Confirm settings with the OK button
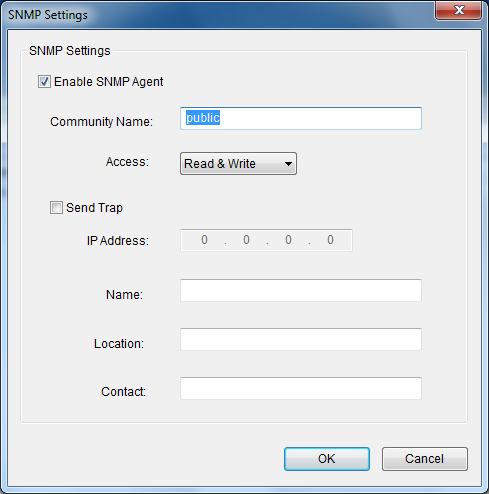 click(327, 459)
